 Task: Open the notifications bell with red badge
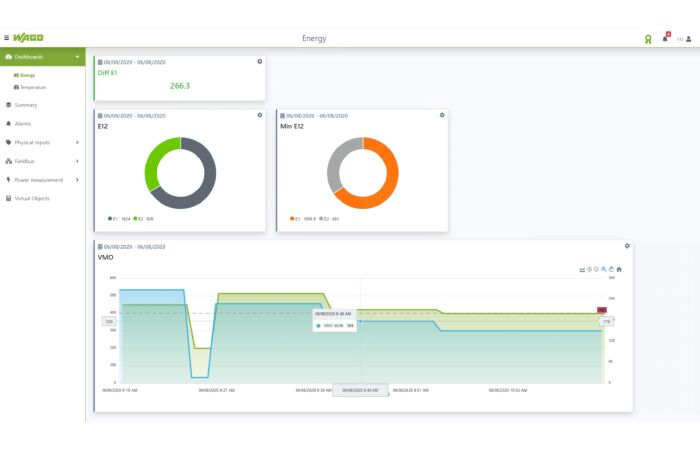pos(666,38)
